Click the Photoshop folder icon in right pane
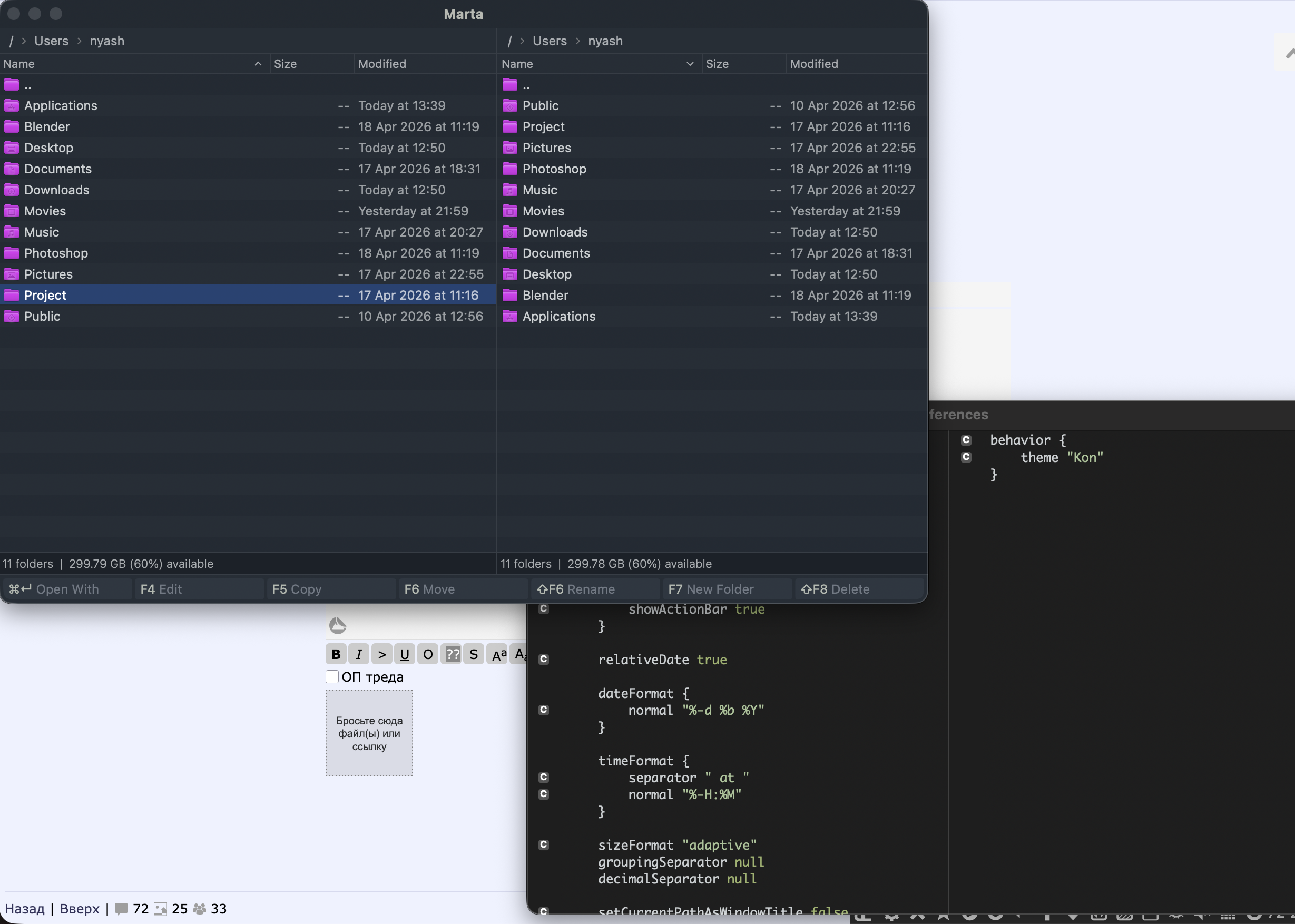Image resolution: width=1295 pixels, height=924 pixels. (510, 169)
